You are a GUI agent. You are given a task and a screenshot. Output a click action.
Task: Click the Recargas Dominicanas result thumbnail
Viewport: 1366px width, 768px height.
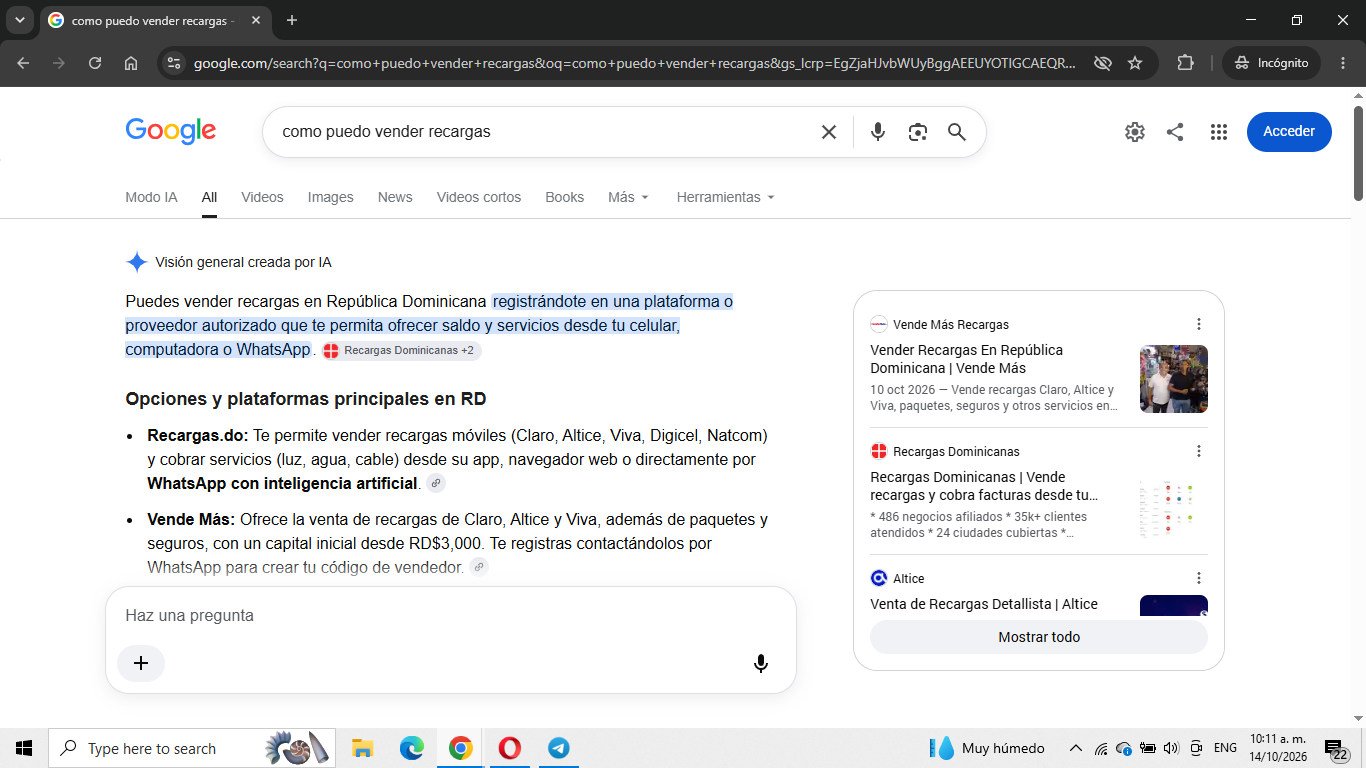pos(1174,506)
